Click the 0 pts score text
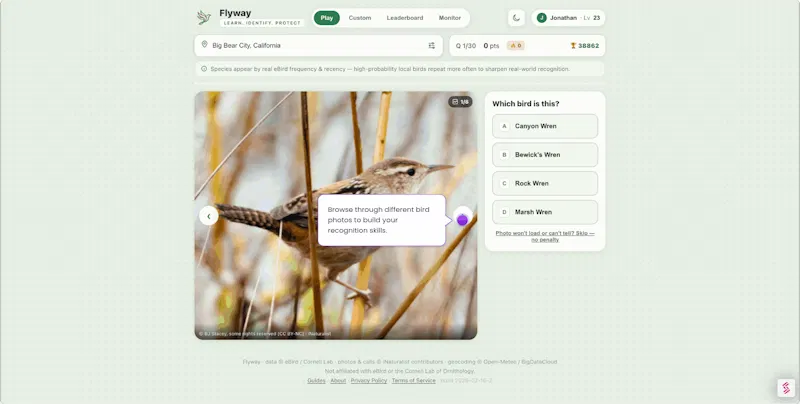 (x=491, y=46)
